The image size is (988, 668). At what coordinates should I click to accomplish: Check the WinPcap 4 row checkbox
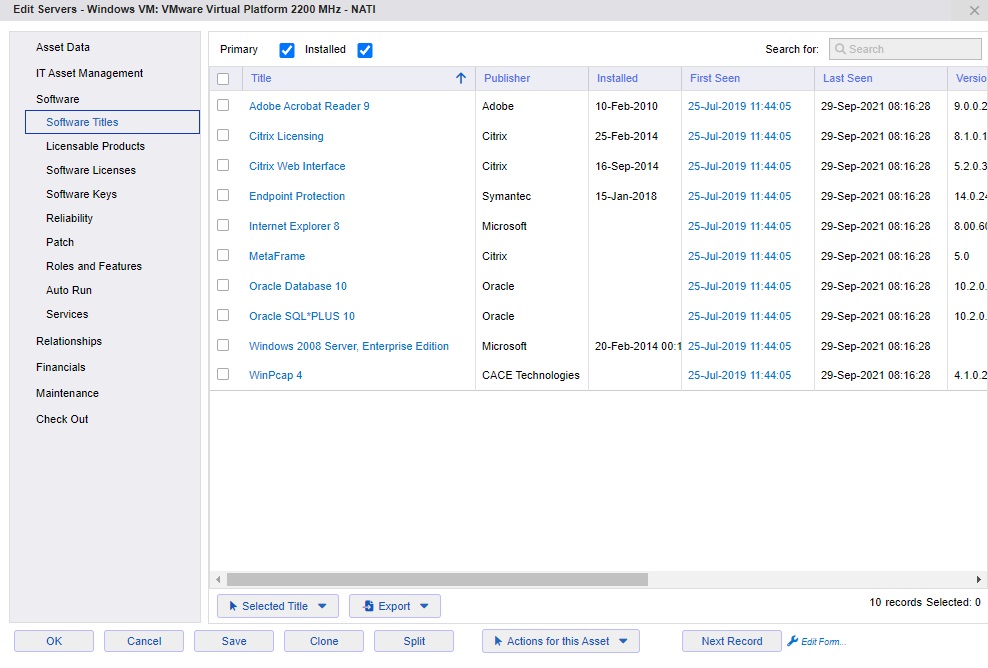coord(223,374)
